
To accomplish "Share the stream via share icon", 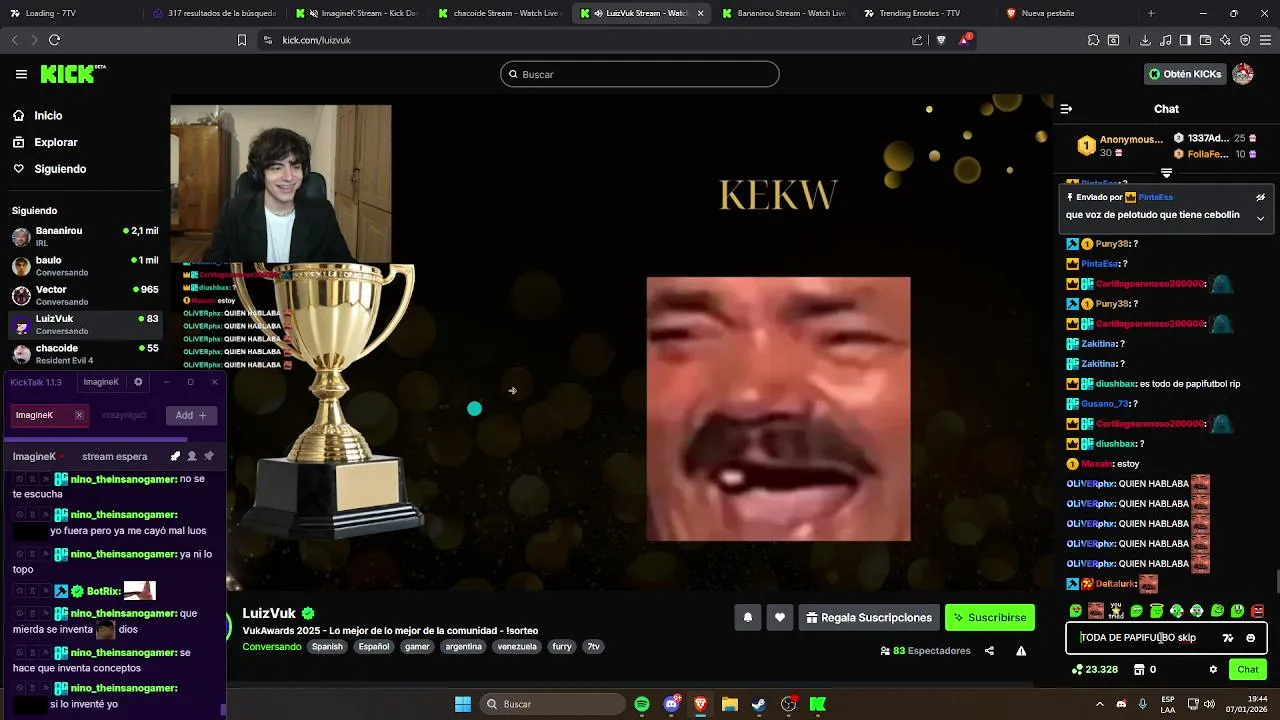I will click(x=989, y=651).
